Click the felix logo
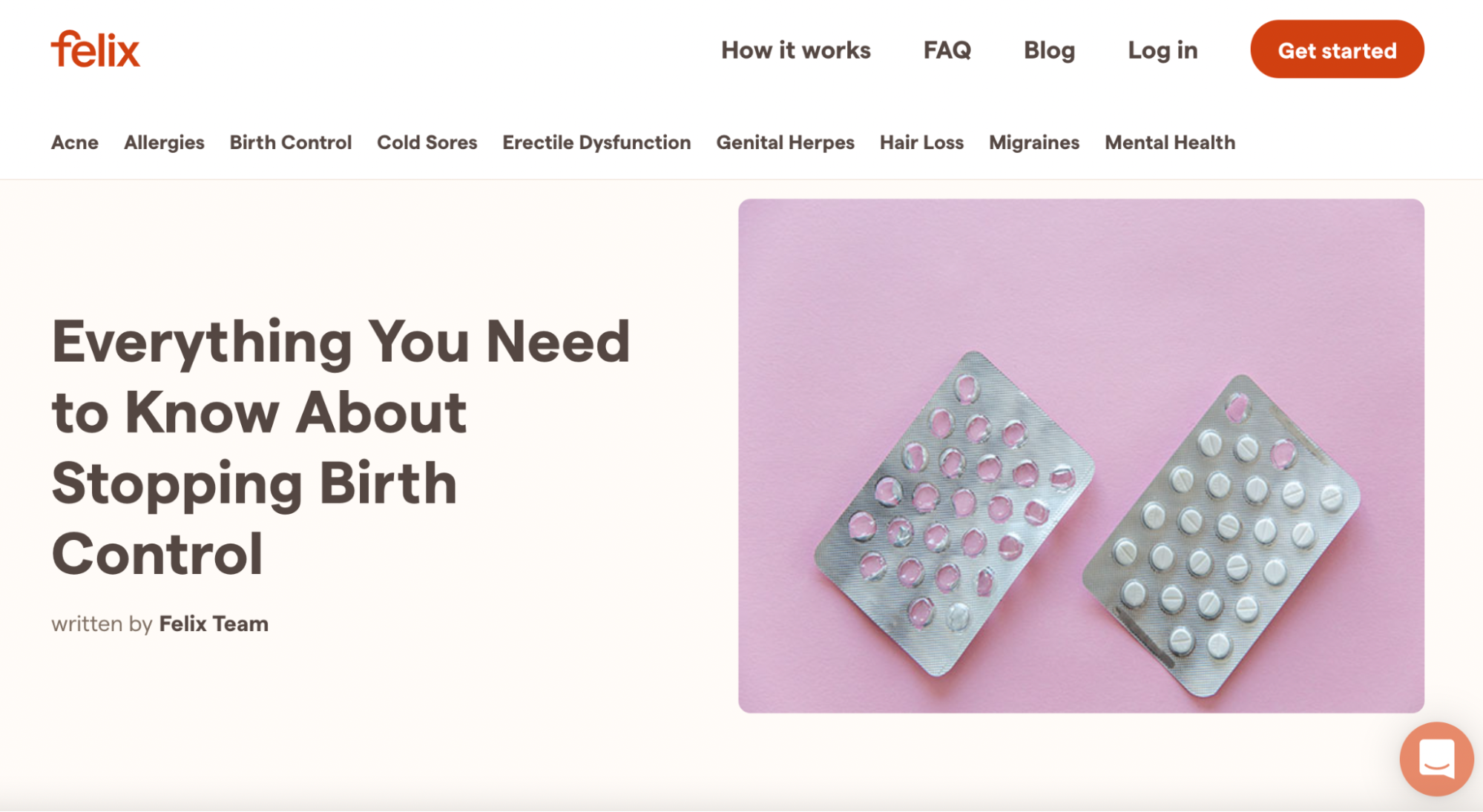 pos(95,50)
